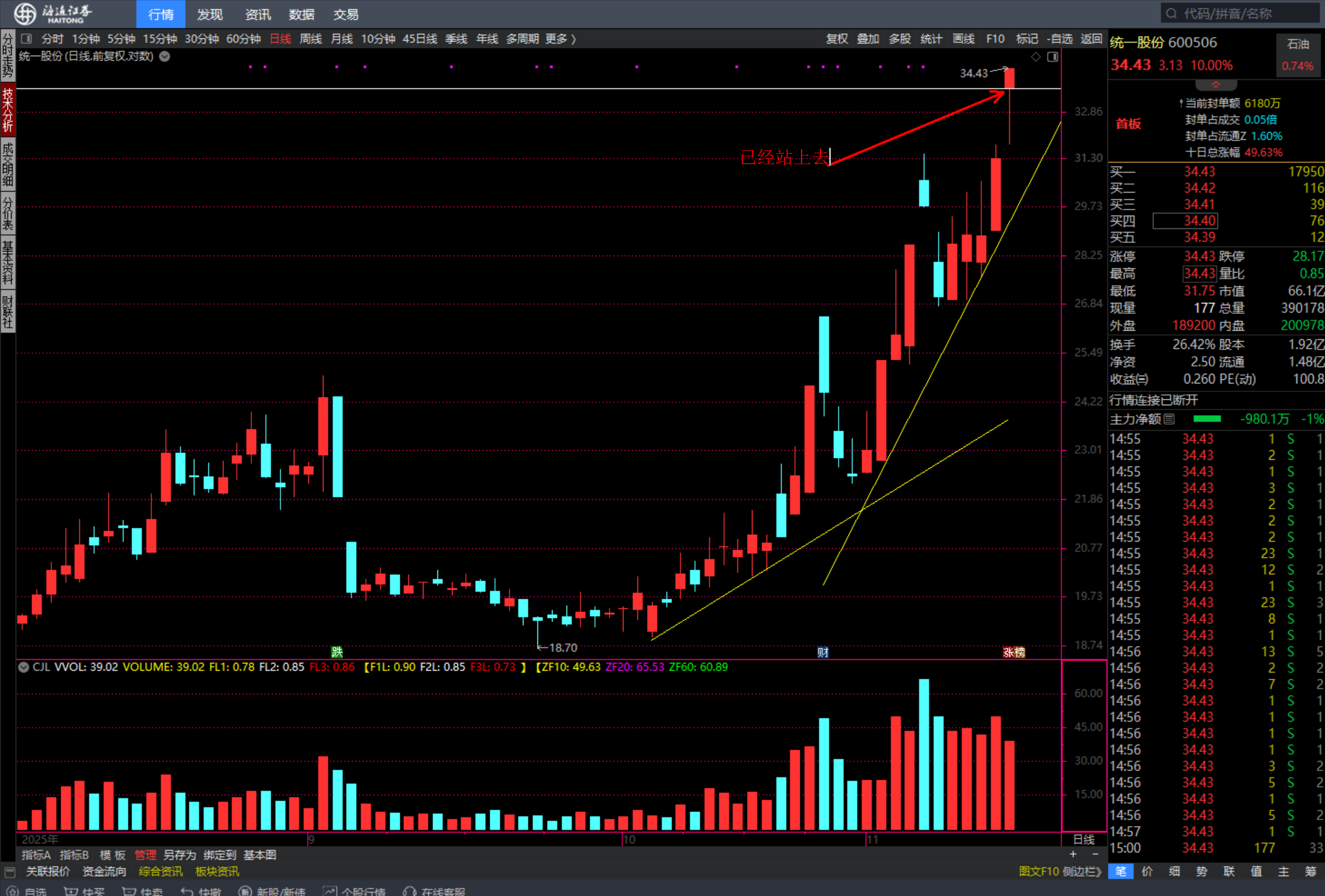Screen dimensions: 1325x896
Task: Expand the CJL indicator dropdown arrow
Action: click(x=24, y=667)
